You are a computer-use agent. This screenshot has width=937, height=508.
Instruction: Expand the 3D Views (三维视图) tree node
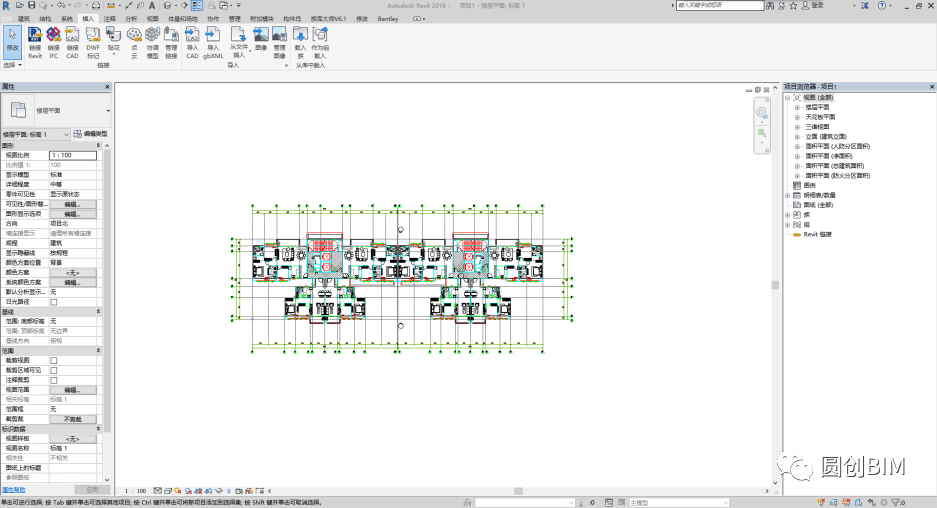pyautogui.click(x=797, y=127)
